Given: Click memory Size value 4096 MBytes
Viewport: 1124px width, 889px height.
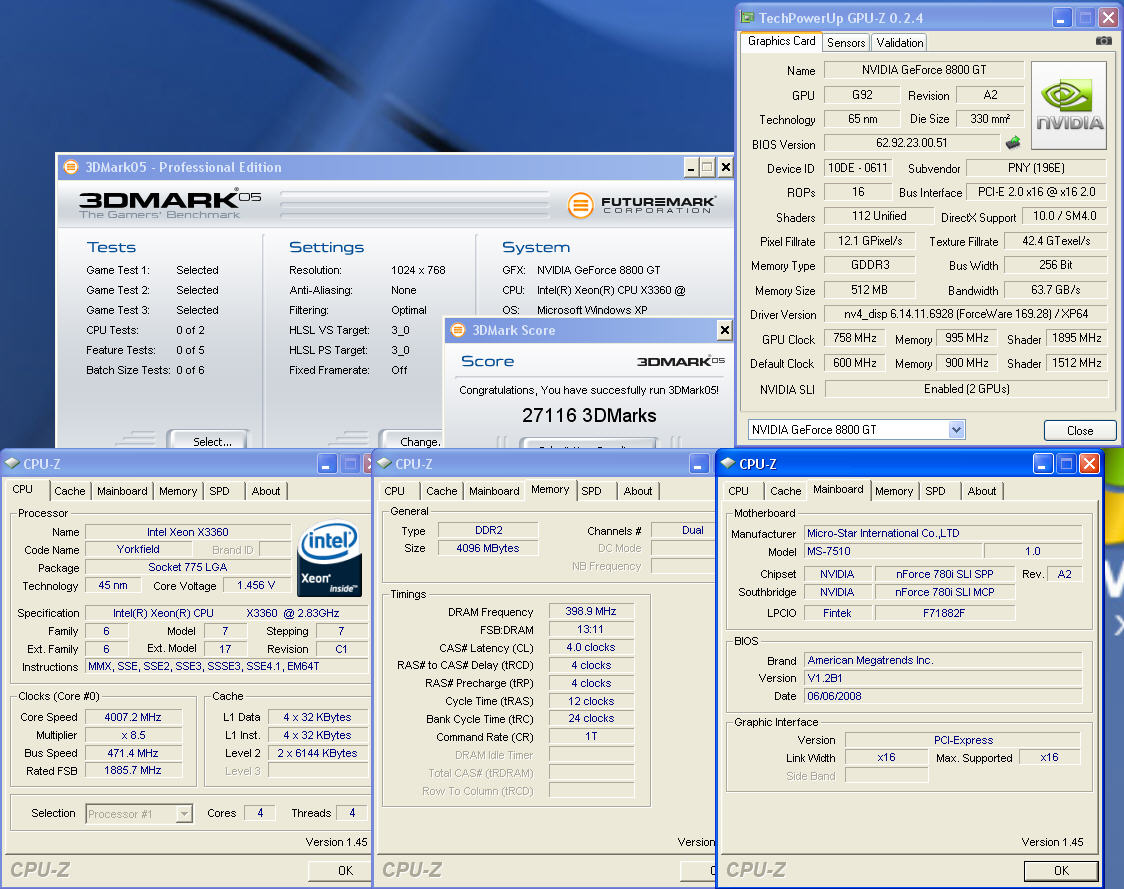Looking at the screenshot, I should 487,548.
